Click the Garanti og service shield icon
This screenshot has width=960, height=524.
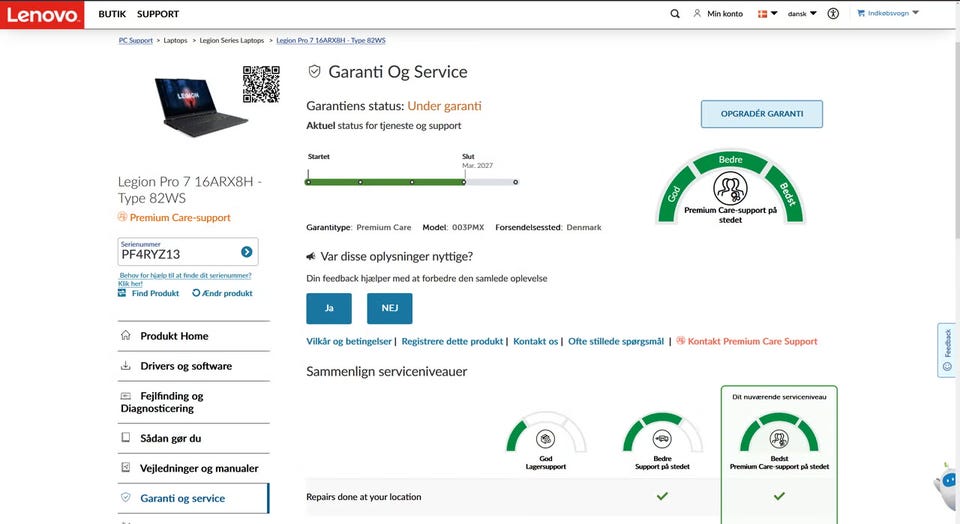[x=126, y=498]
